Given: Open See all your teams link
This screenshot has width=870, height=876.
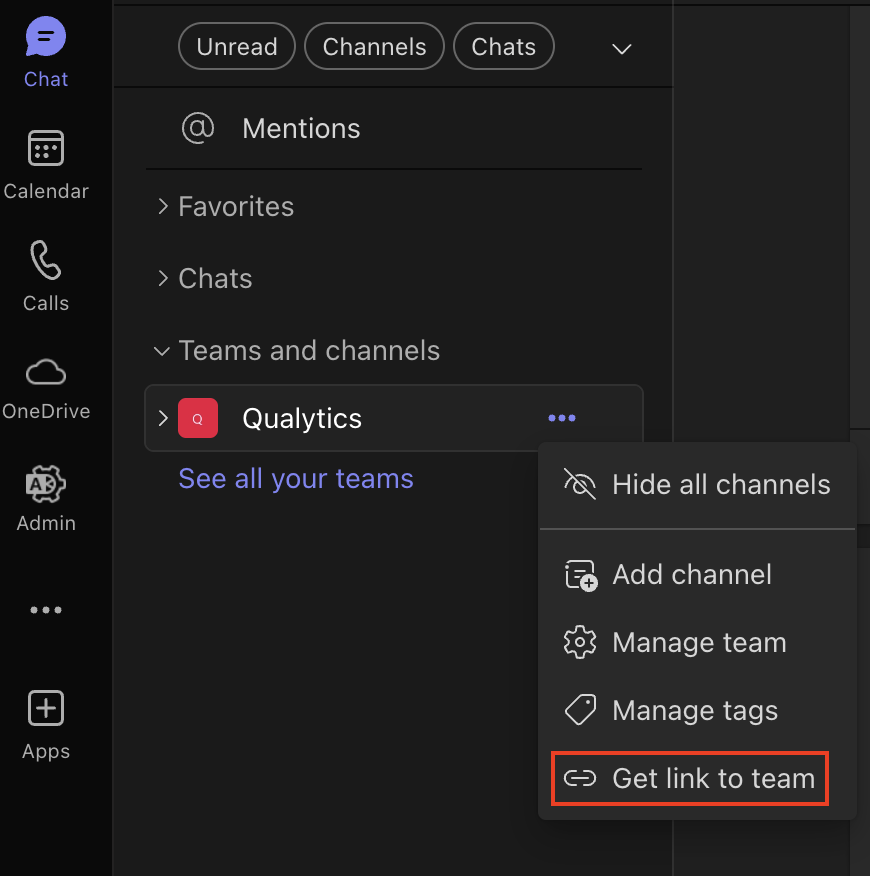Looking at the screenshot, I should [296, 478].
